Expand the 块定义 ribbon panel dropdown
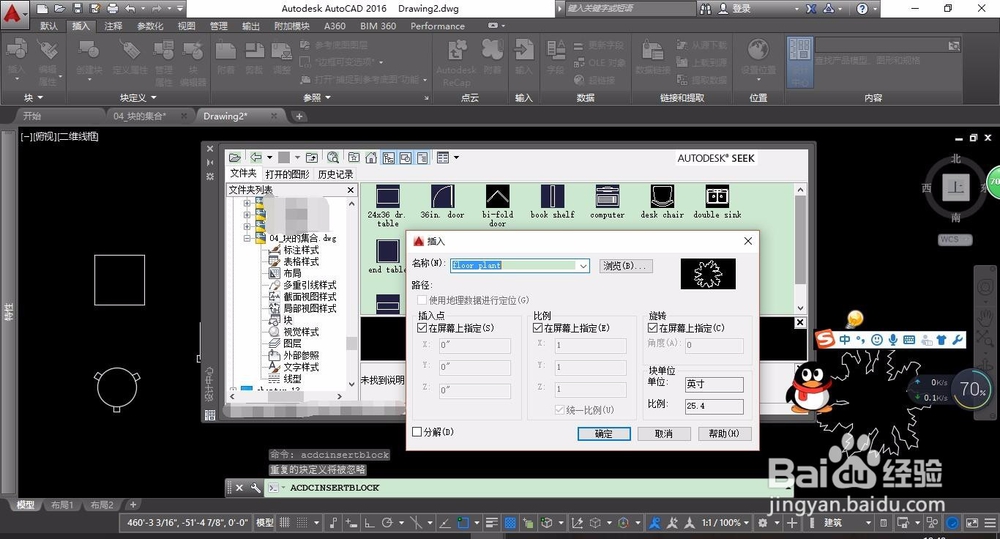Image resolution: width=1000 pixels, height=539 pixels. point(138,98)
